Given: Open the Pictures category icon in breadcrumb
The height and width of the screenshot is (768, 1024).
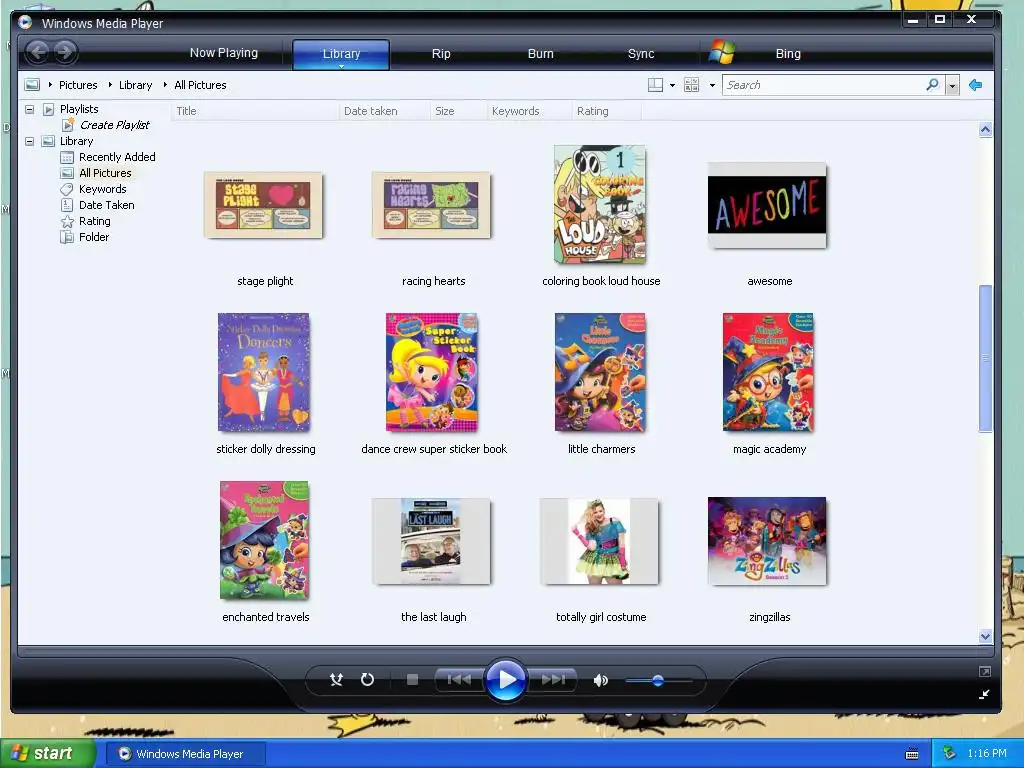Looking at the screenshot, I should point(32,85).
